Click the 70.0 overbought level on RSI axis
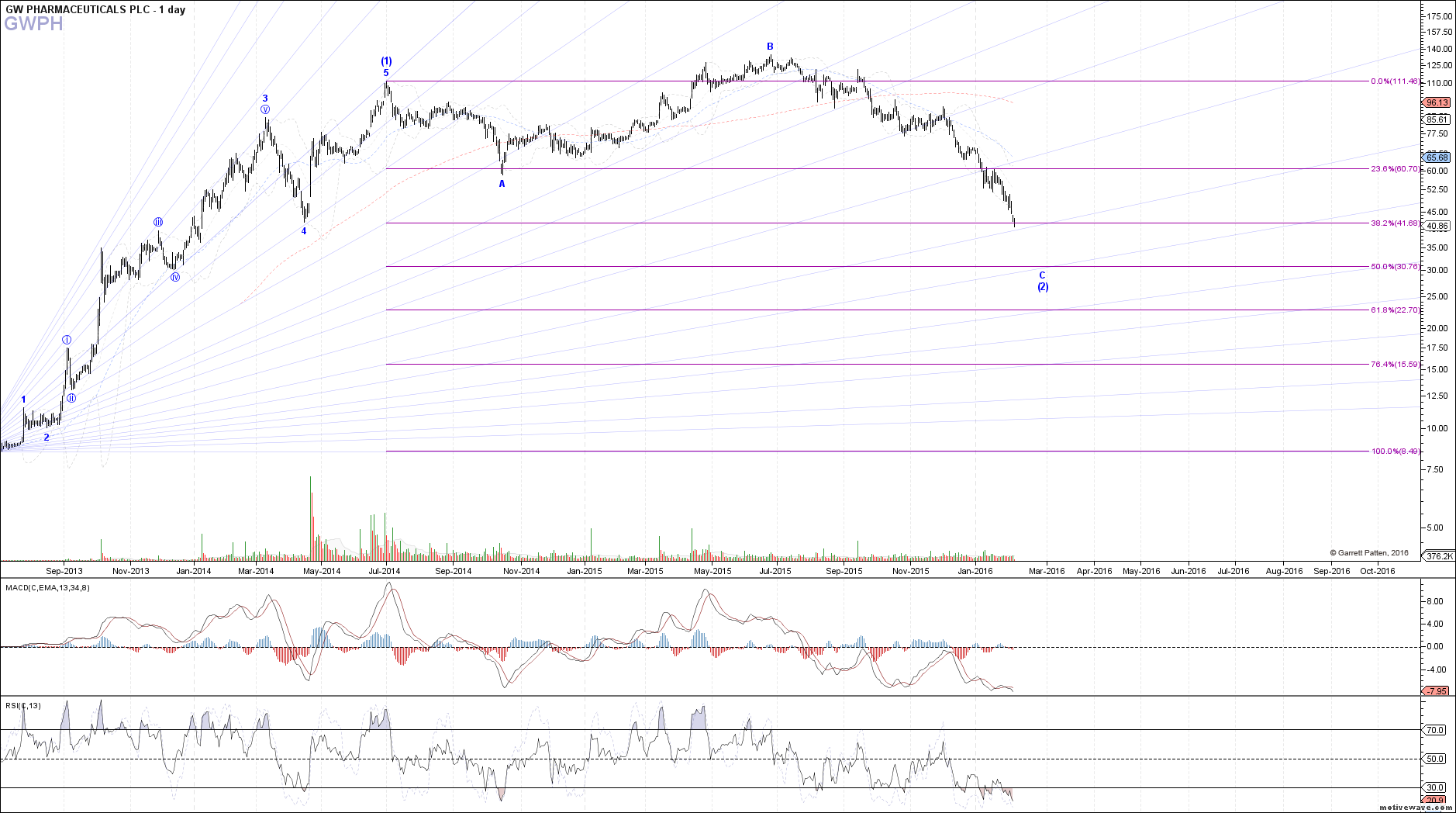 (1435, 730)
